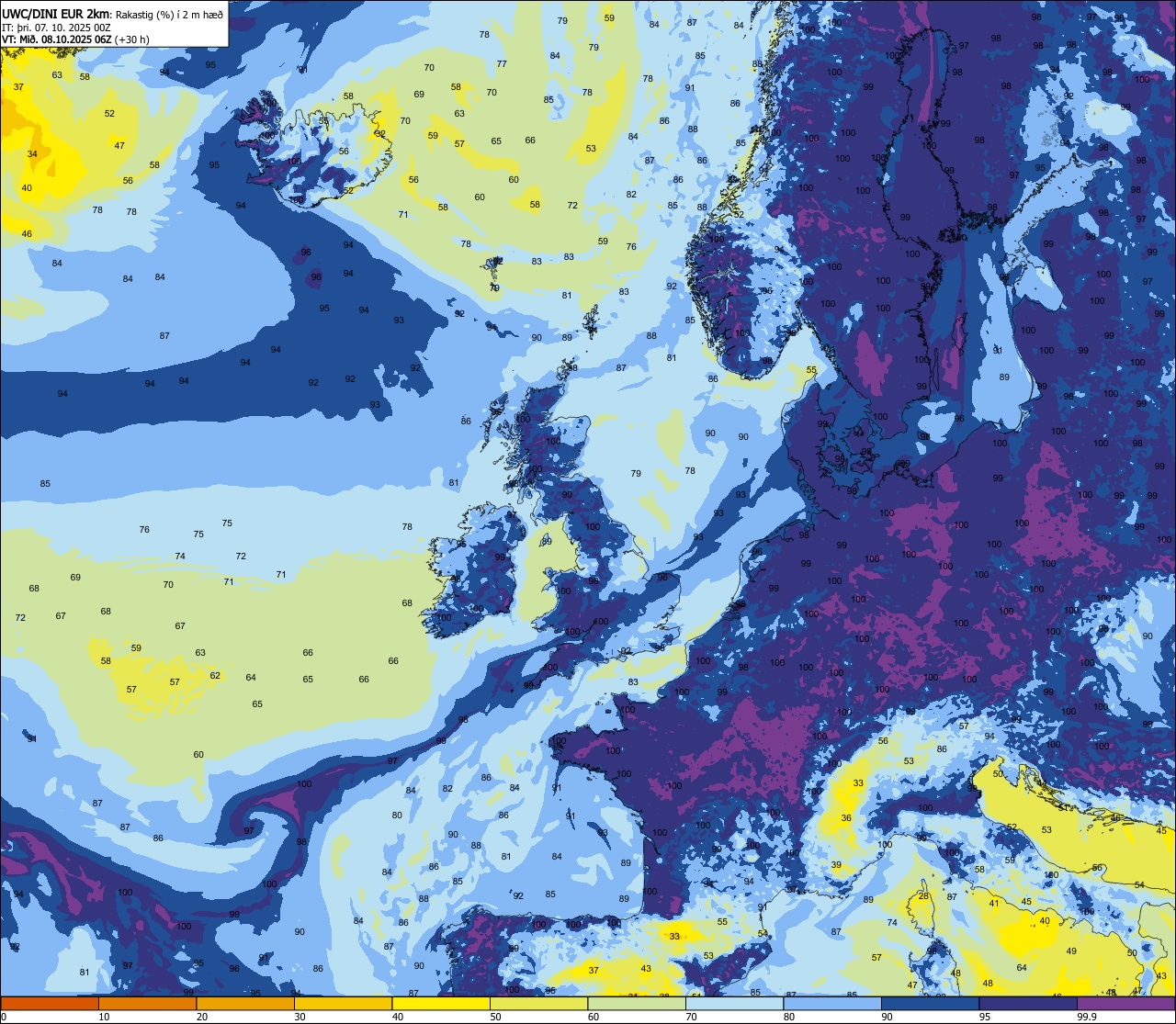Click the 20–30 light orange legend swatch
This screenshot has height=1024, width=1176.
[x=244, y=1004]
